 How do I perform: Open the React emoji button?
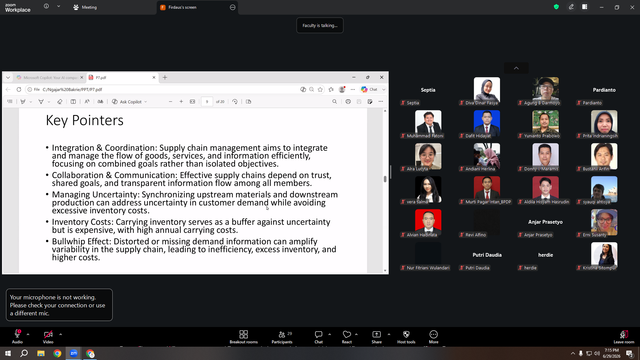click(347, 337)
